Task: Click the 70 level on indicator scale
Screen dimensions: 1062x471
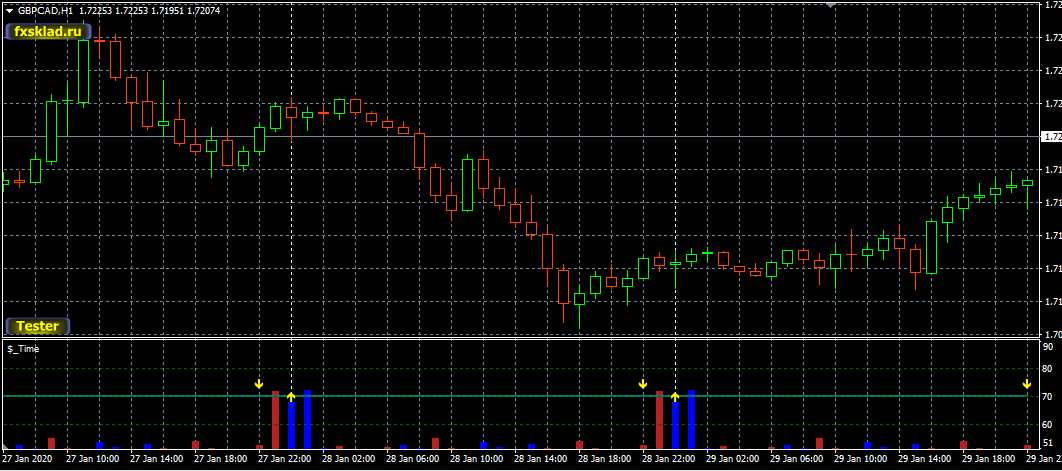Action: pyautogui.click(x=1048, y=396)
